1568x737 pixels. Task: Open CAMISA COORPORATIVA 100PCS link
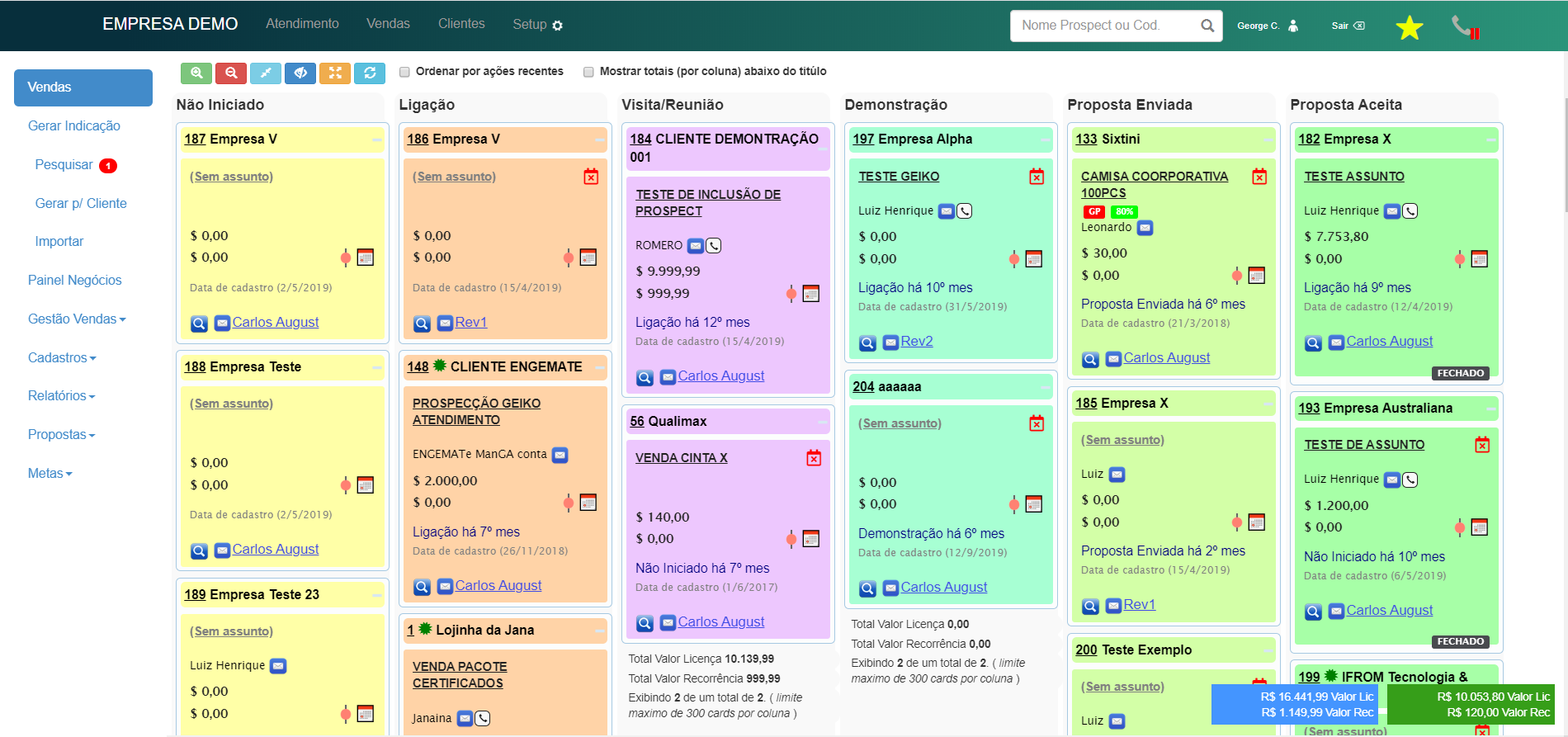tap(1155, 185)
